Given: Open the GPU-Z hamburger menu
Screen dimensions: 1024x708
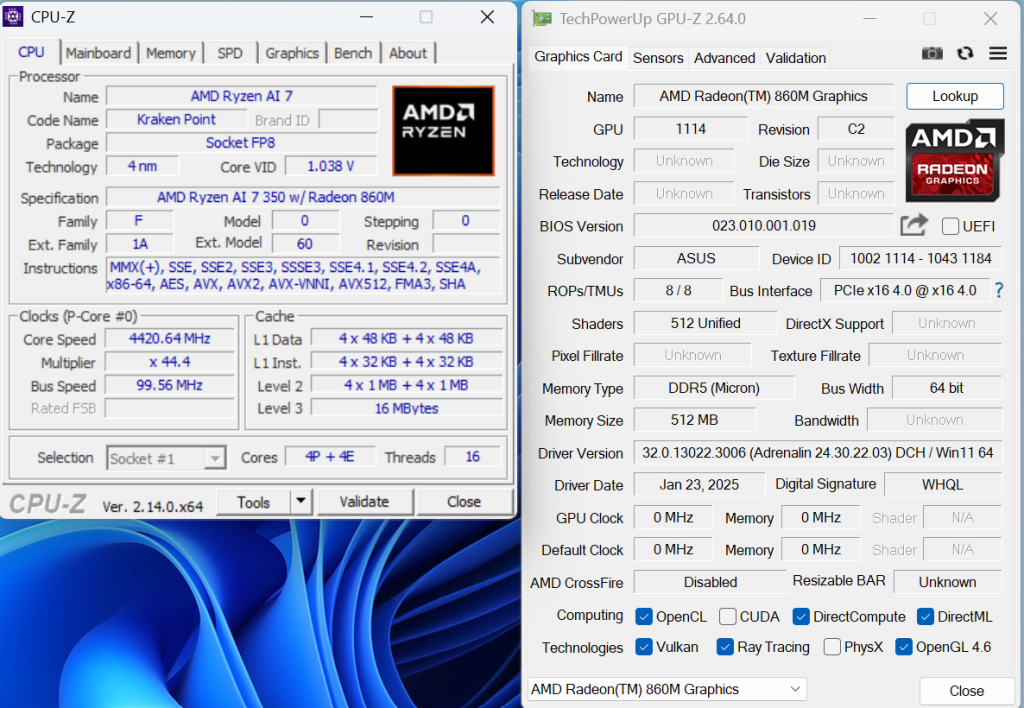Looking at the screenshot, I should click(997, 54).
